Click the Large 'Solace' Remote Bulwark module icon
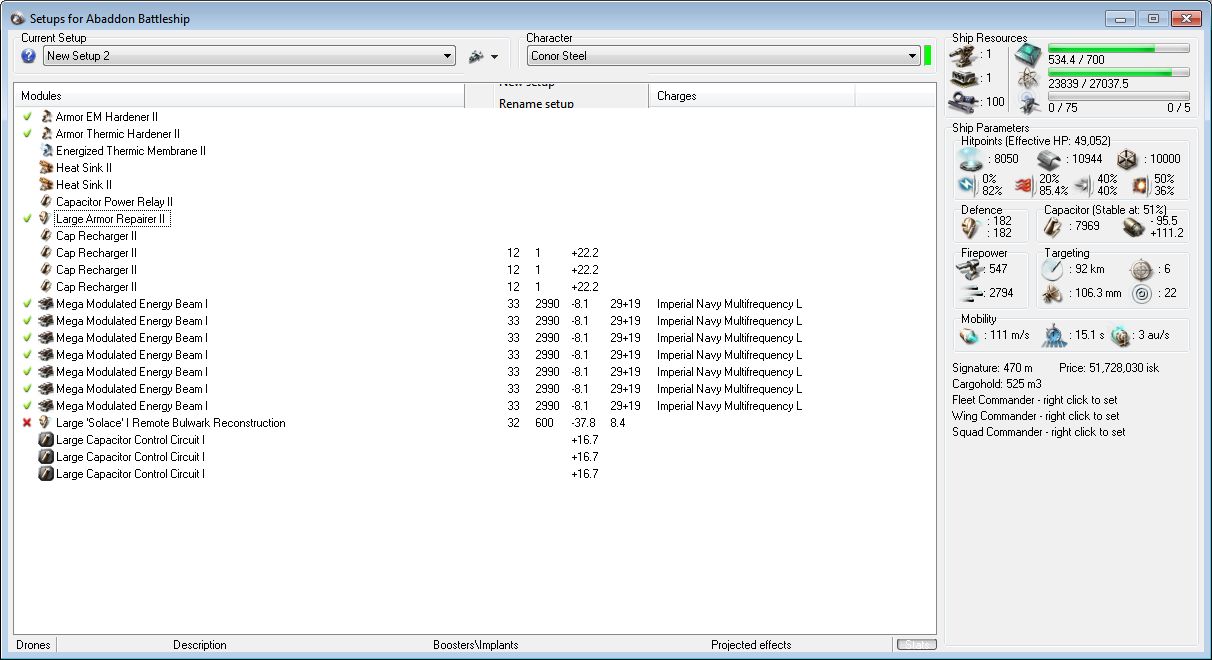This screenshot has height=660, width=1212. 46,423
